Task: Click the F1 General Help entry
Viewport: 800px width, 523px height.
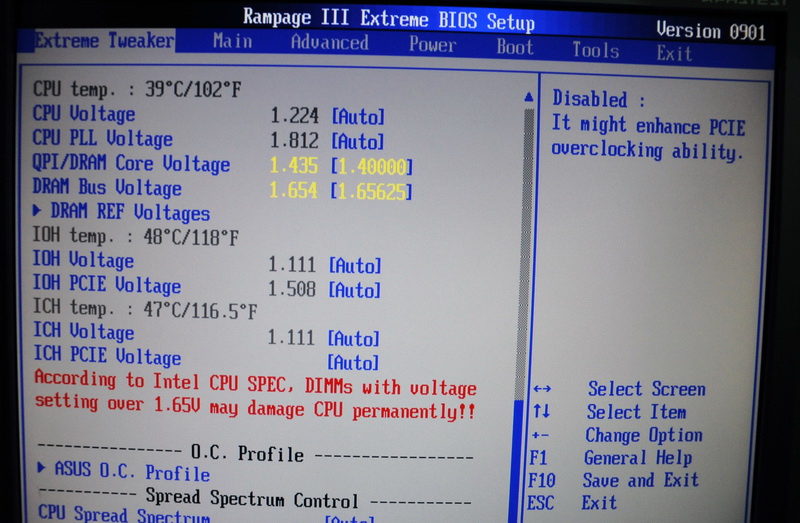Action: coord(610,458)
